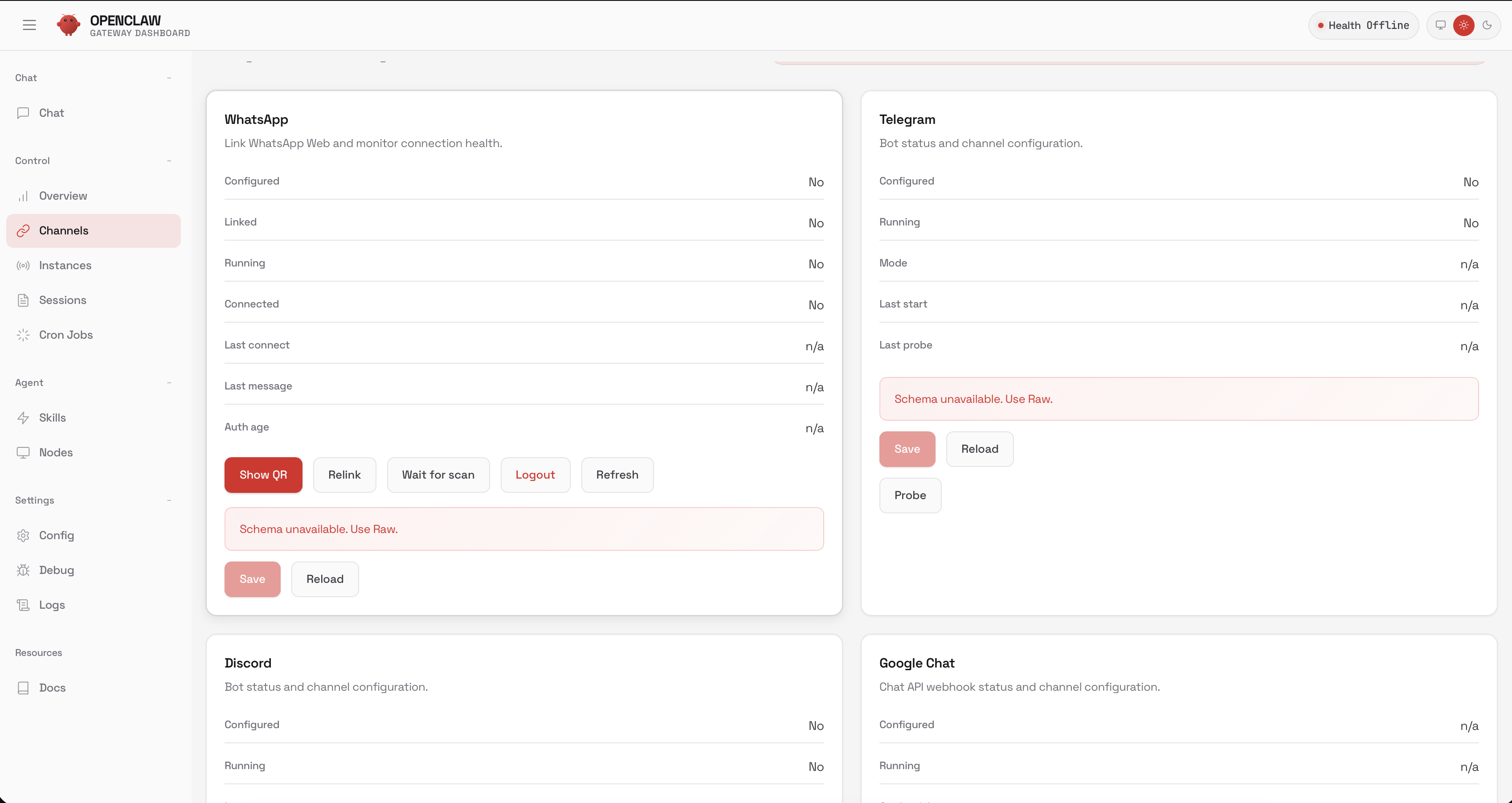1512x803 pixels.
Task: Click the Channels link icon
Action: point(24,230)
